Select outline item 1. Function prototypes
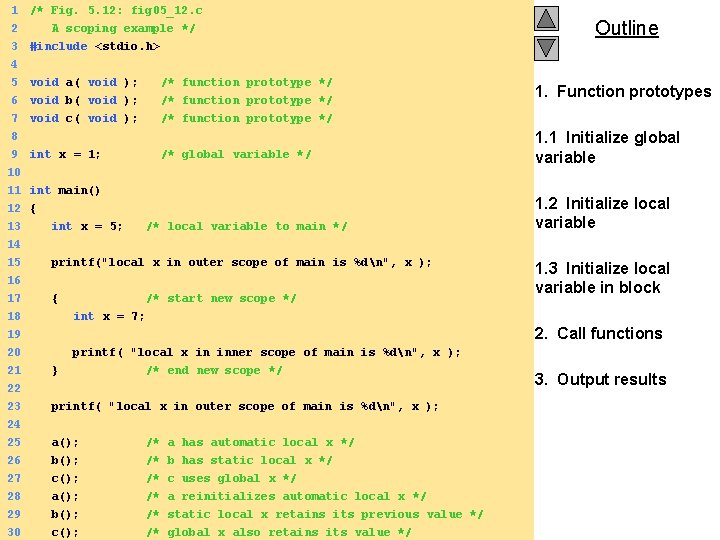This screenshot has width=720, height=540. [x=623, y=91]
